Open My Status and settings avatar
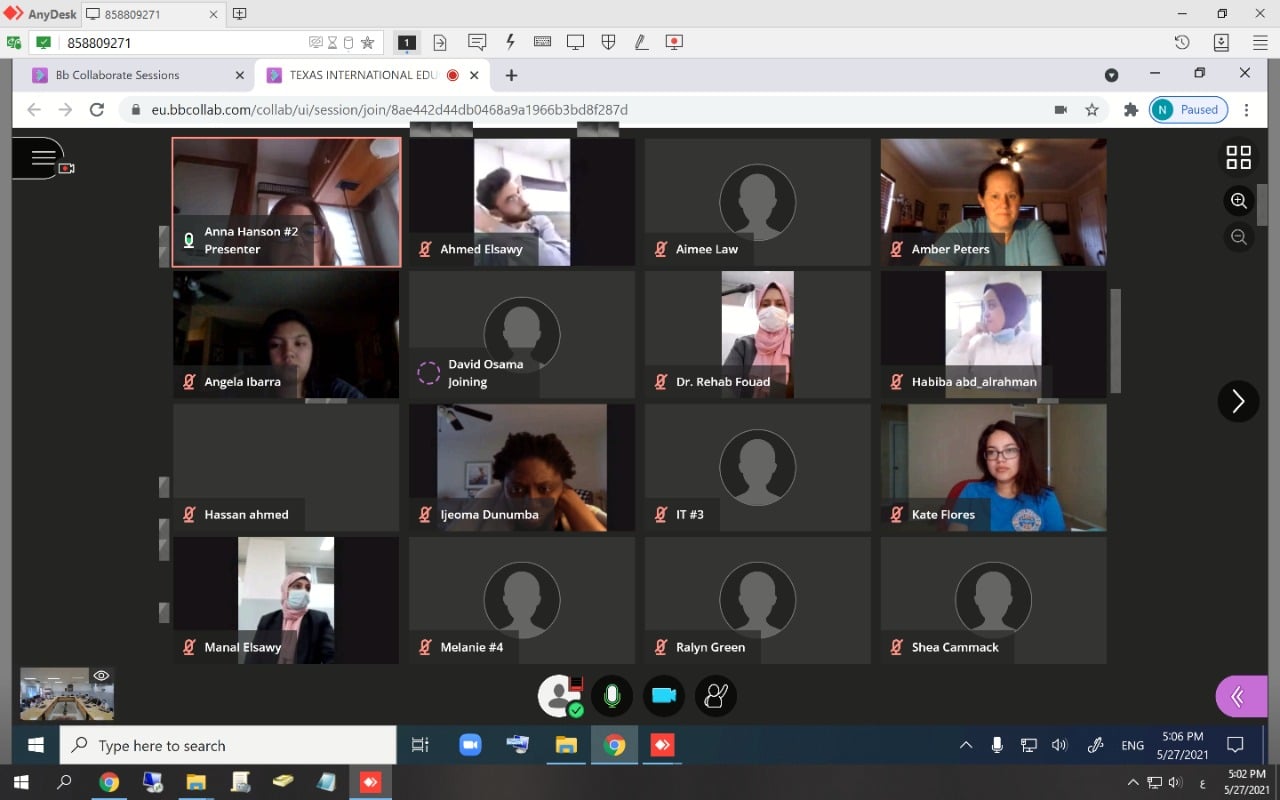1280x800 pixels. (558, 696)
